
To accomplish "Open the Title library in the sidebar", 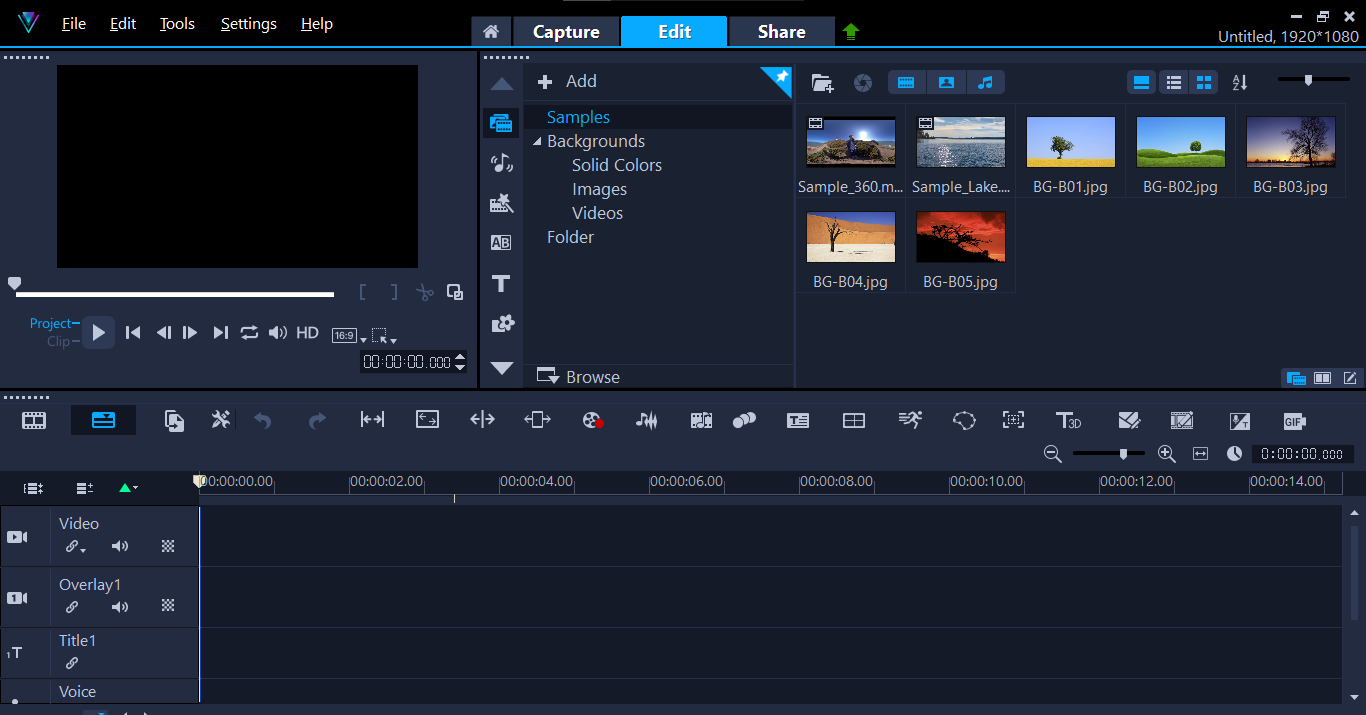I will click(501, 284).
